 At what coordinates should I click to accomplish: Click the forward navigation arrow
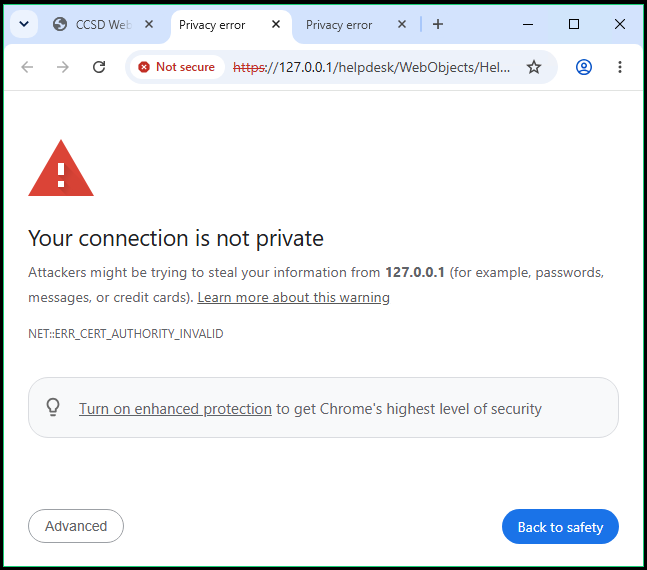[63, 67]
